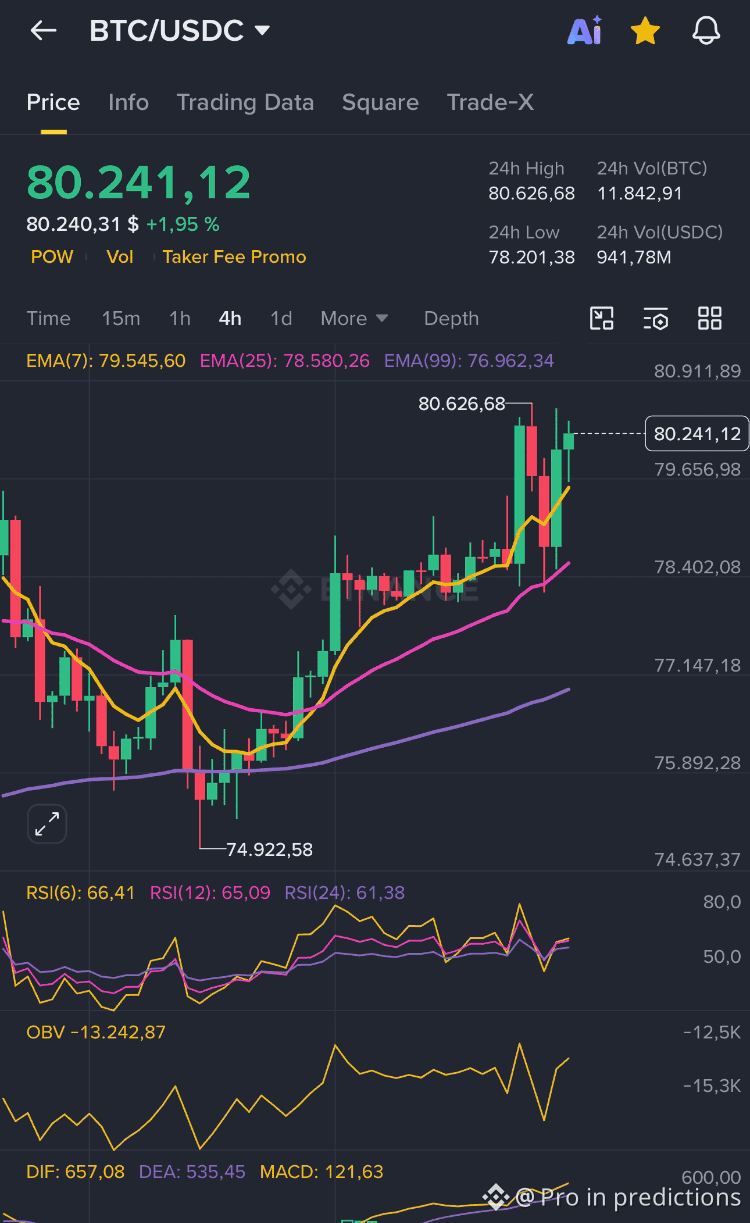Screen dimensions: 750x1223
Task: Tap the 24h Vol(USDC) value 941,78M
Action: (x=634, y=257)
